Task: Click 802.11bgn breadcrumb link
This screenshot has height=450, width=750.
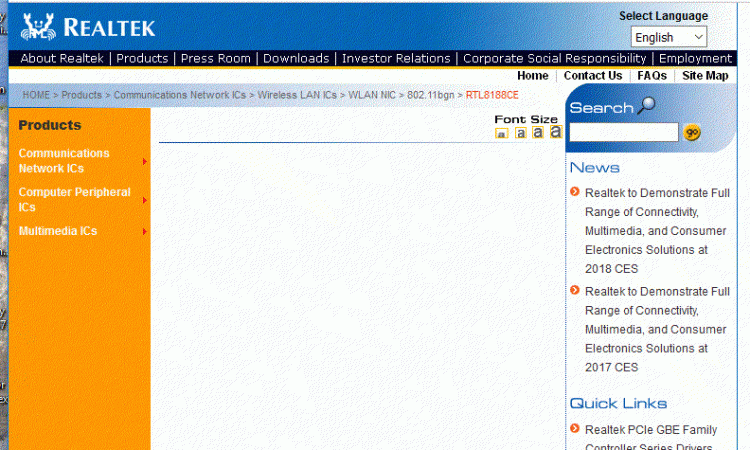Action: click(430, 95)
